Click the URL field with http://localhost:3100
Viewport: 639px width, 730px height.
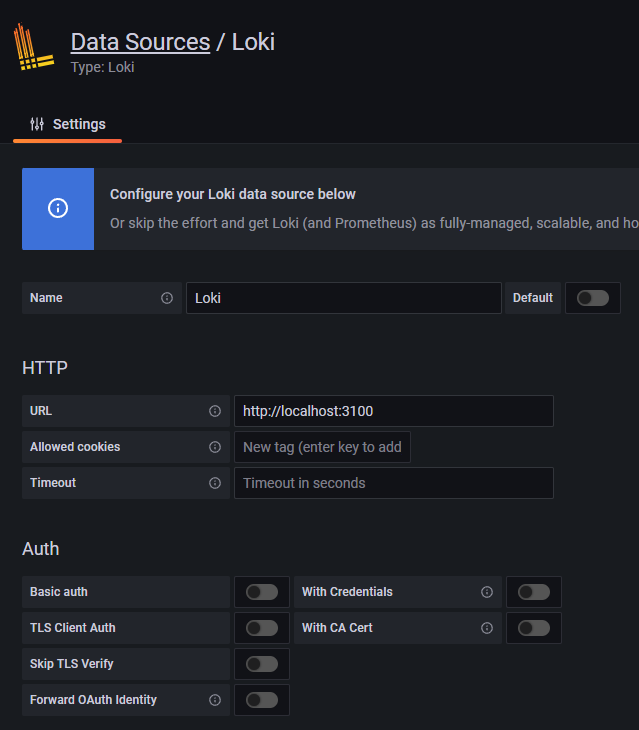point(394,411)
